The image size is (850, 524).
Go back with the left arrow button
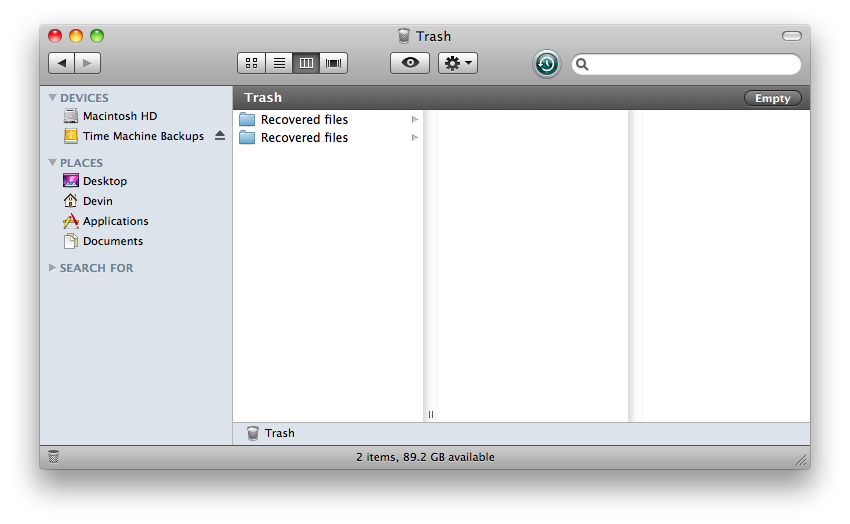click(x=62, y=63)
